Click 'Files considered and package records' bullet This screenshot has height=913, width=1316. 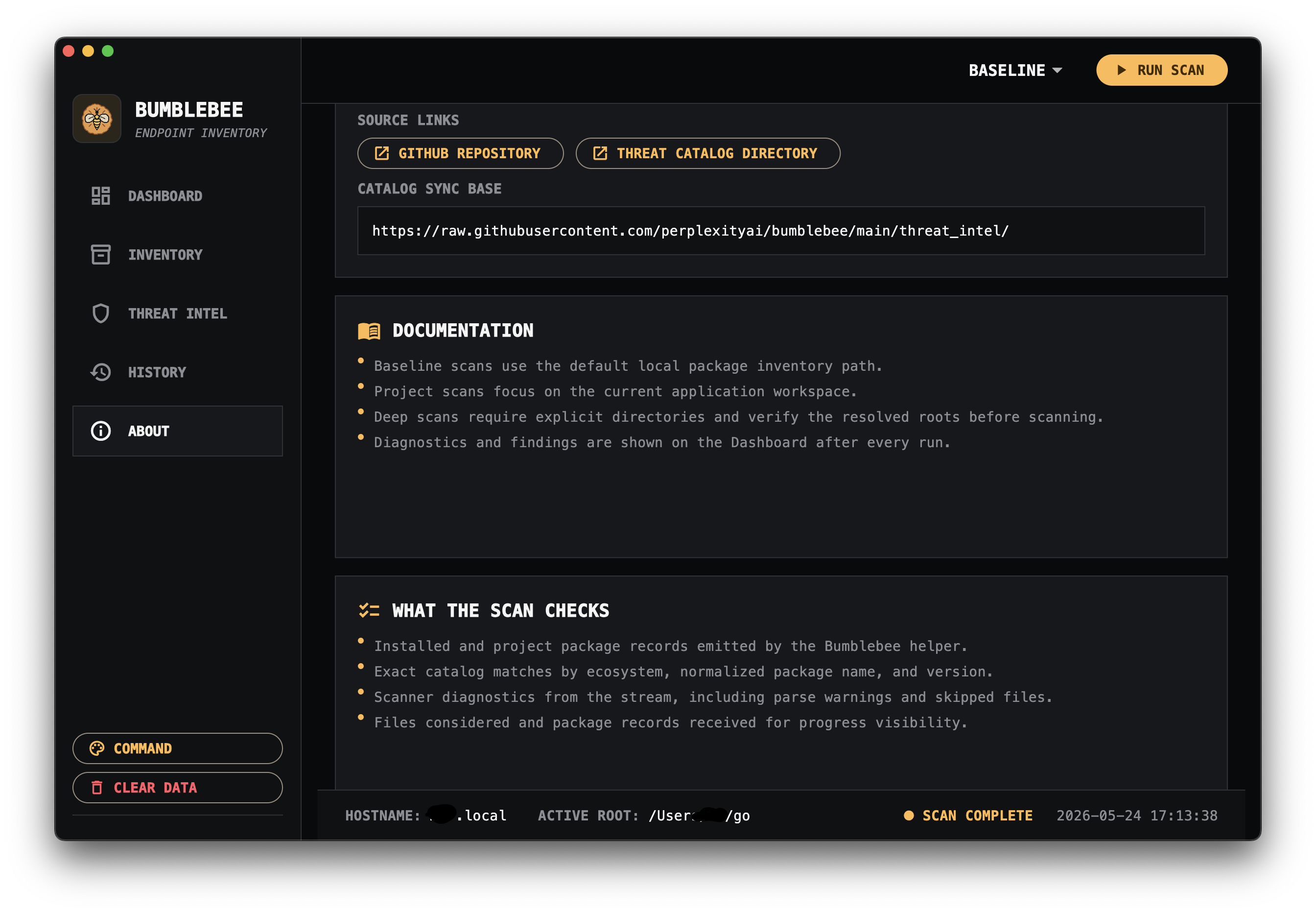[671, 722]
